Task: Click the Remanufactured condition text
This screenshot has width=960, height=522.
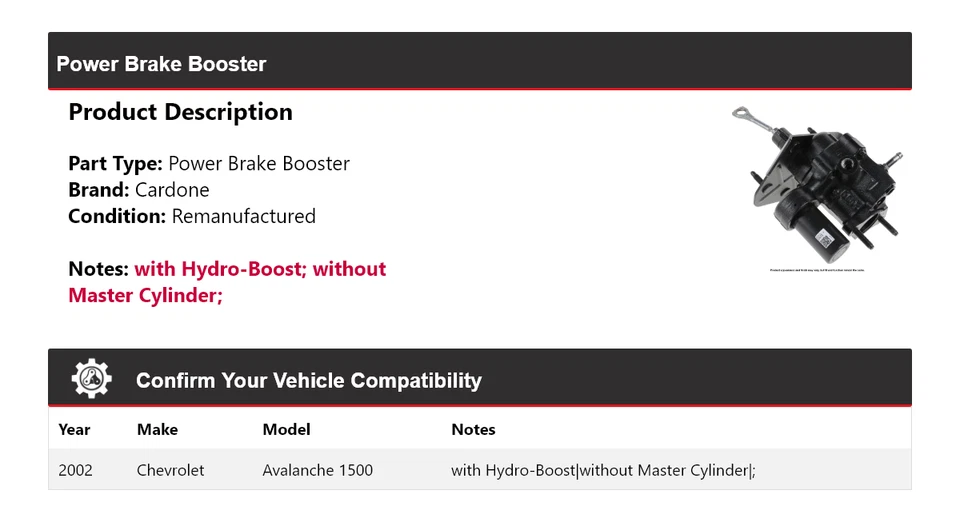Action: pyautogui.click(x=243, y=216)
